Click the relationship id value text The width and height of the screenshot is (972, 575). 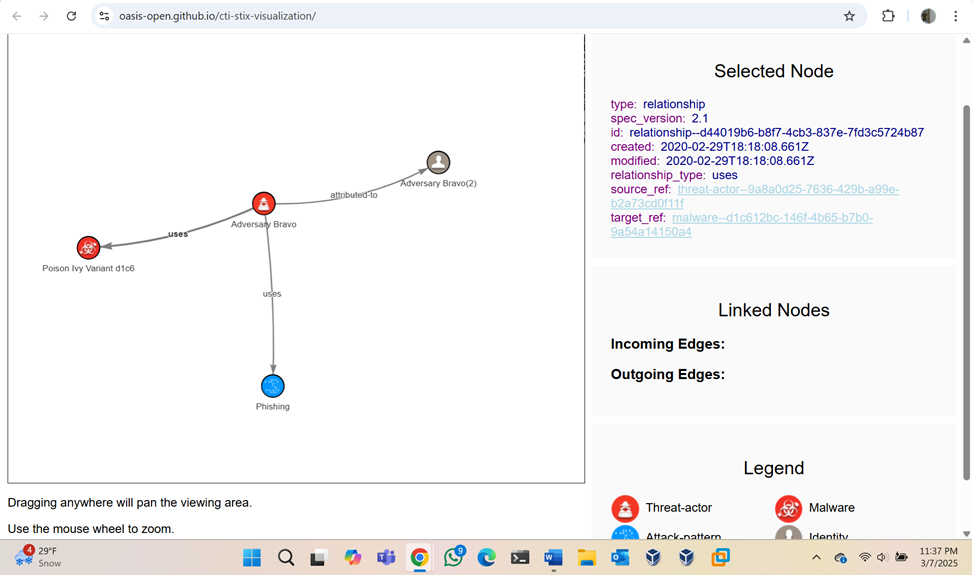point(777,133)
